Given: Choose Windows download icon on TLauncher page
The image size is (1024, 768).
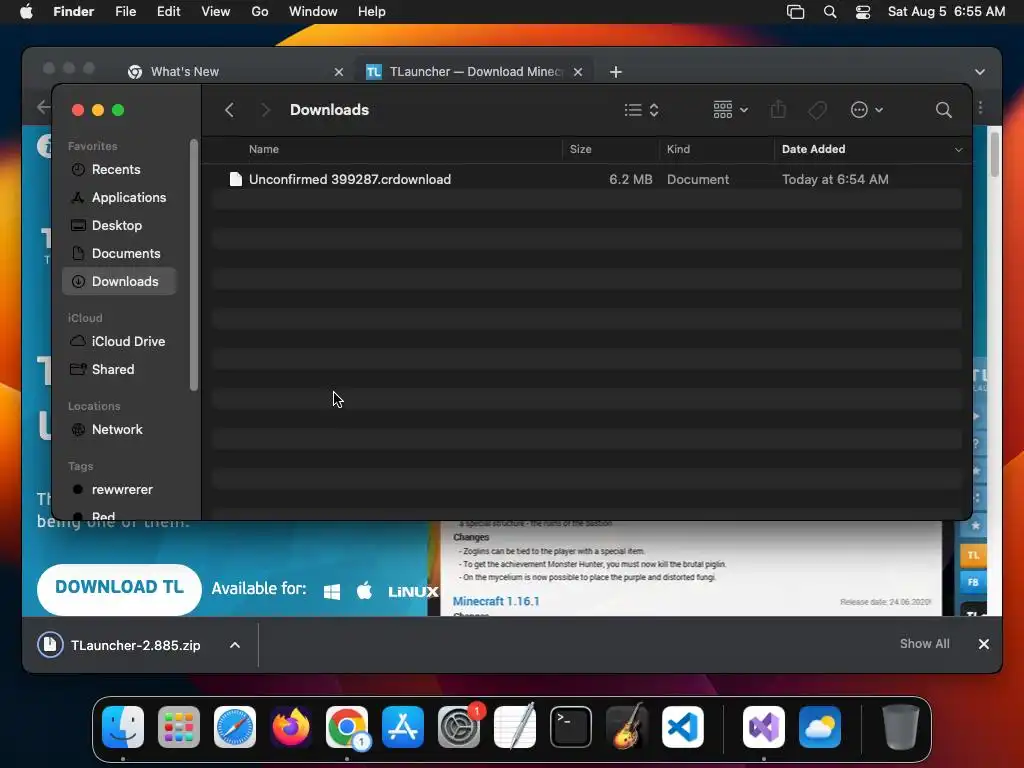Looking at the screenshot, I should (x=332, y=592).
